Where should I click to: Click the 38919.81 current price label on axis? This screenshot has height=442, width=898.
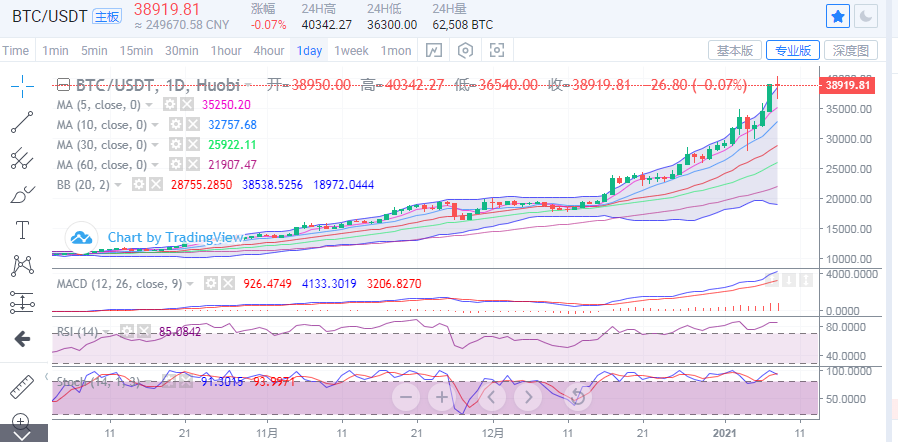848,86
